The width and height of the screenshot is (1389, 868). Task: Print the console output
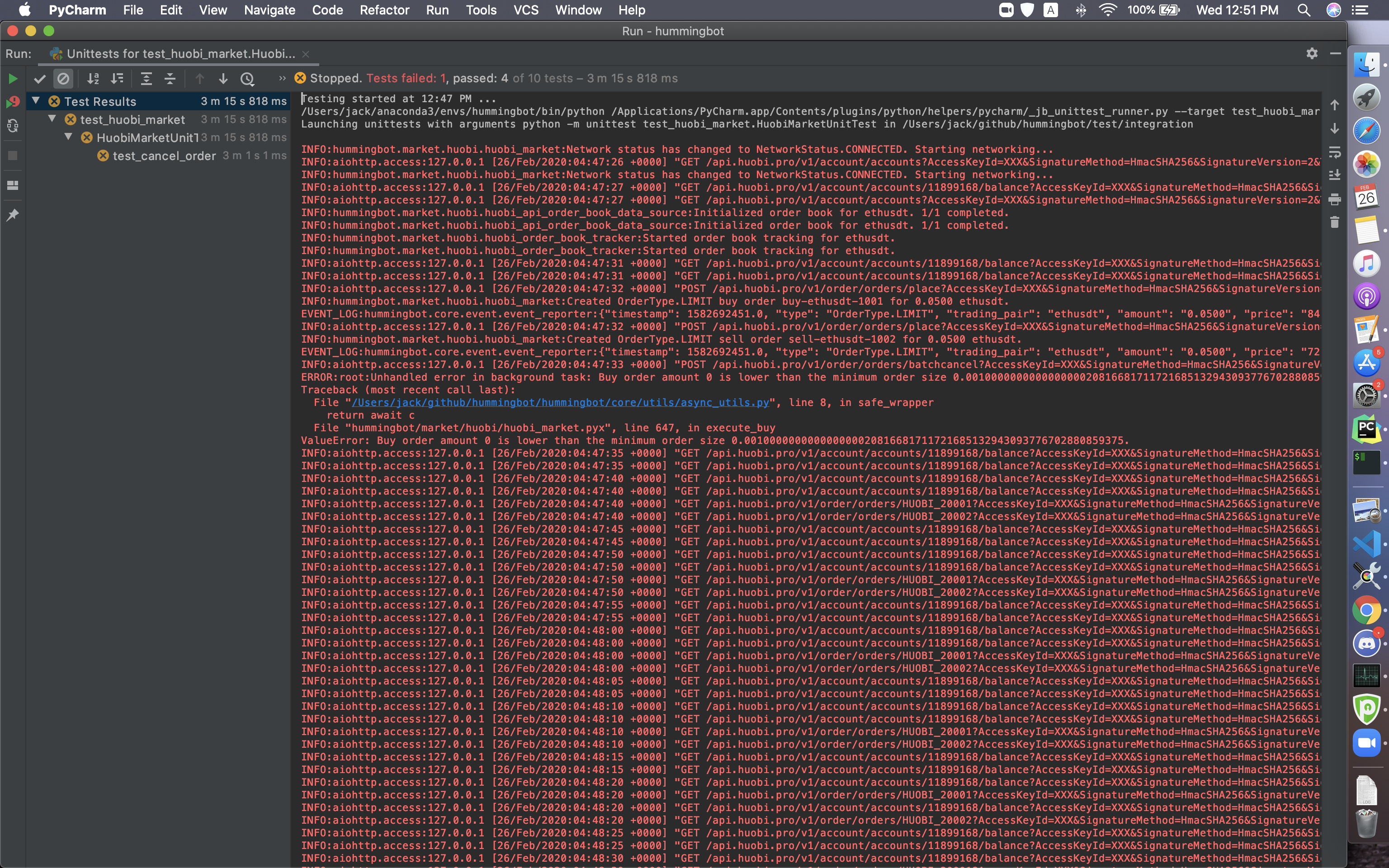point(1334,199)
